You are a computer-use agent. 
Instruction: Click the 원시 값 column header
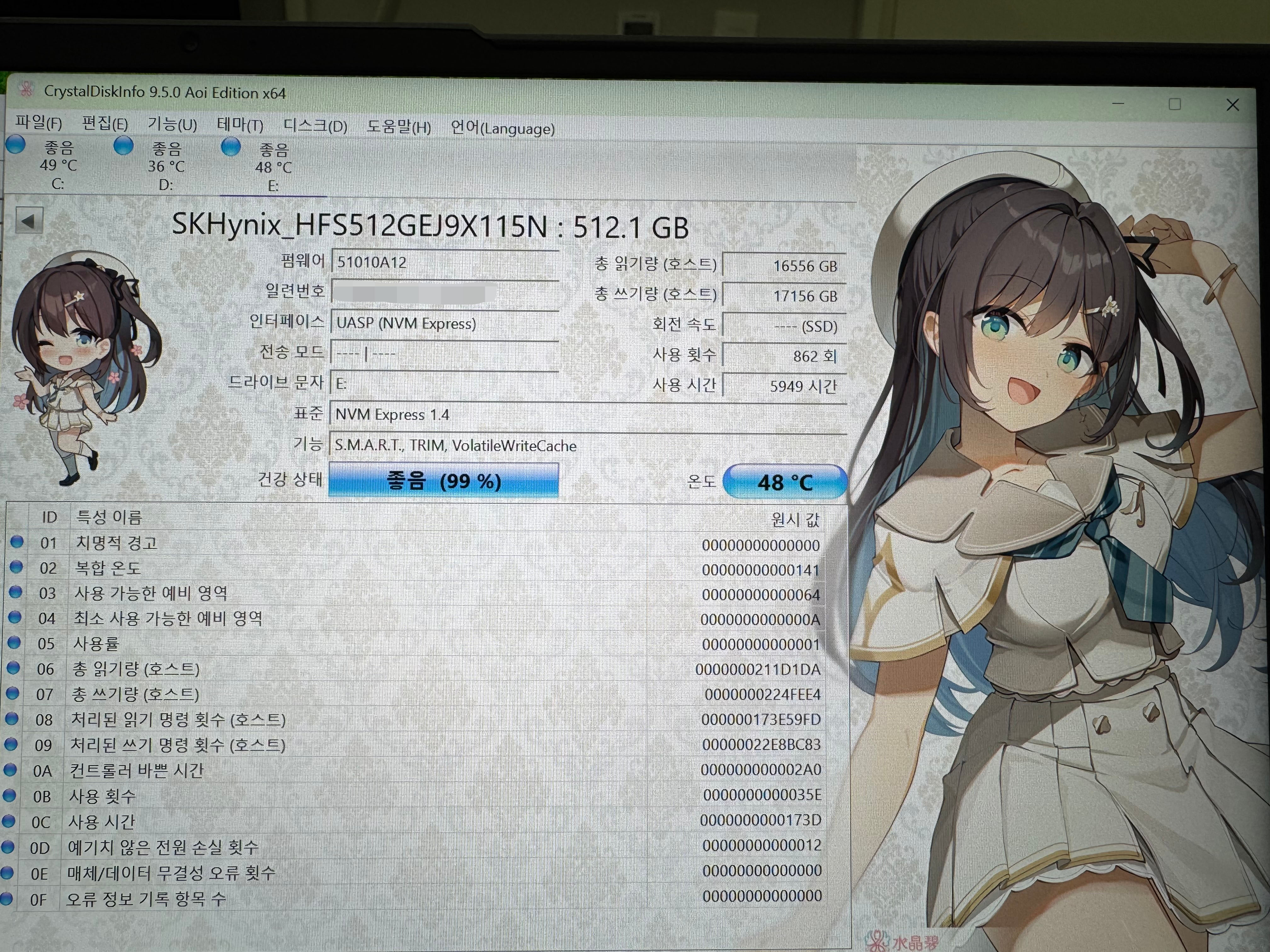point(795,519)
